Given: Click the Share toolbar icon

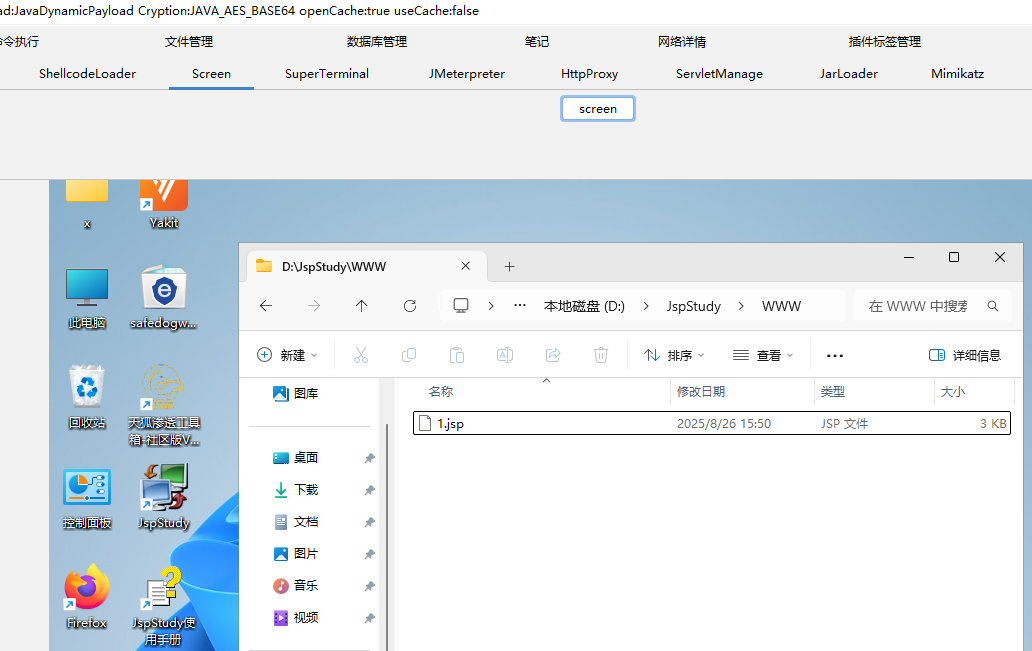Looking at the screenshot, I should pos(553,355).
